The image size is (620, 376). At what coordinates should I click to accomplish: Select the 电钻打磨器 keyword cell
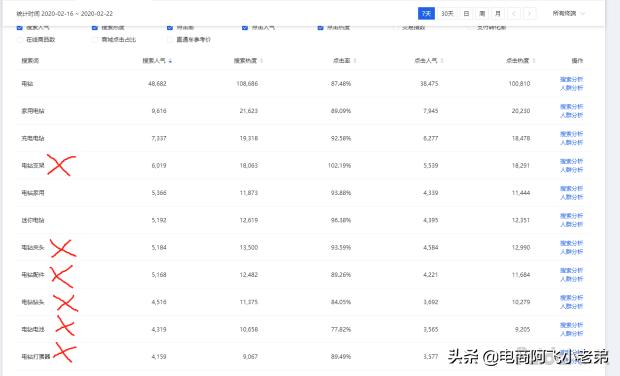pyautogui.click(x=36, y=357)
